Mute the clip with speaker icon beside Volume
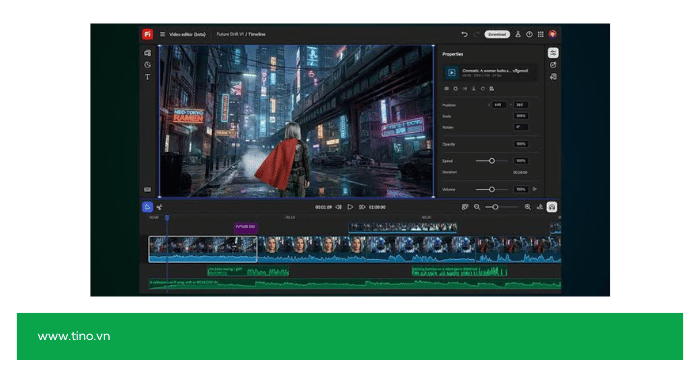 click(x=535, y=189)
